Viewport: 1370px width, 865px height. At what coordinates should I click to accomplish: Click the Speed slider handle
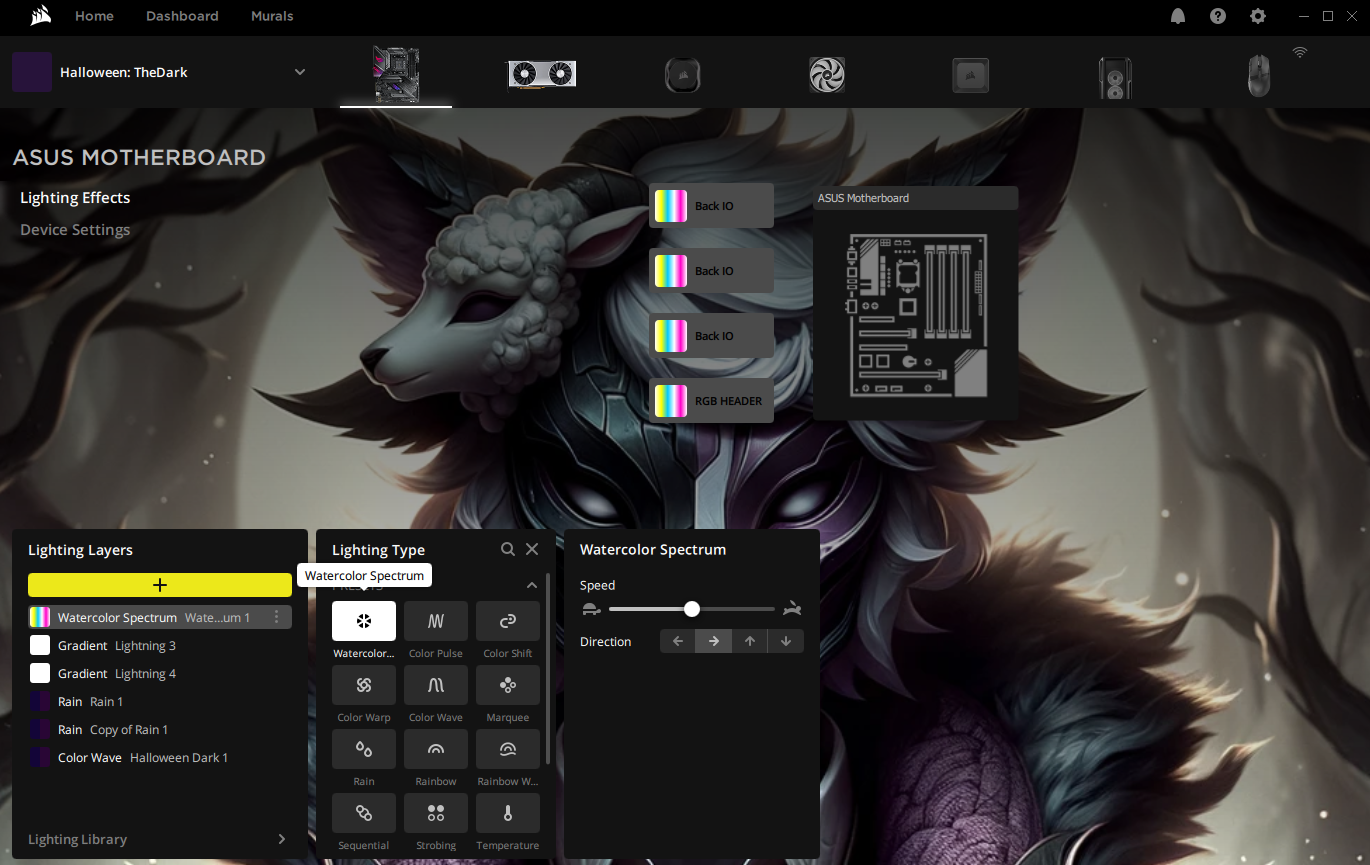(x=692, y=609)
